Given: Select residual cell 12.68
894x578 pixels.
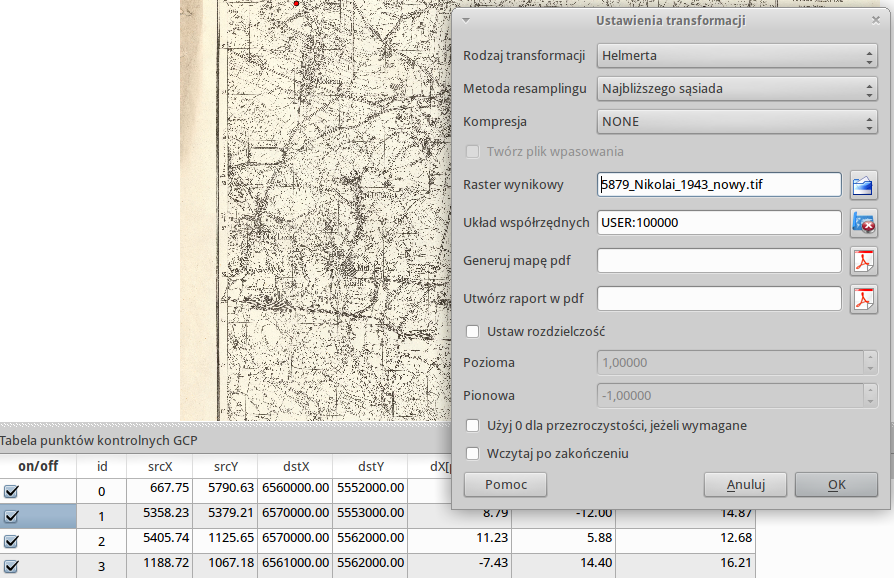Looking at the screenshot, I should 685,541.
